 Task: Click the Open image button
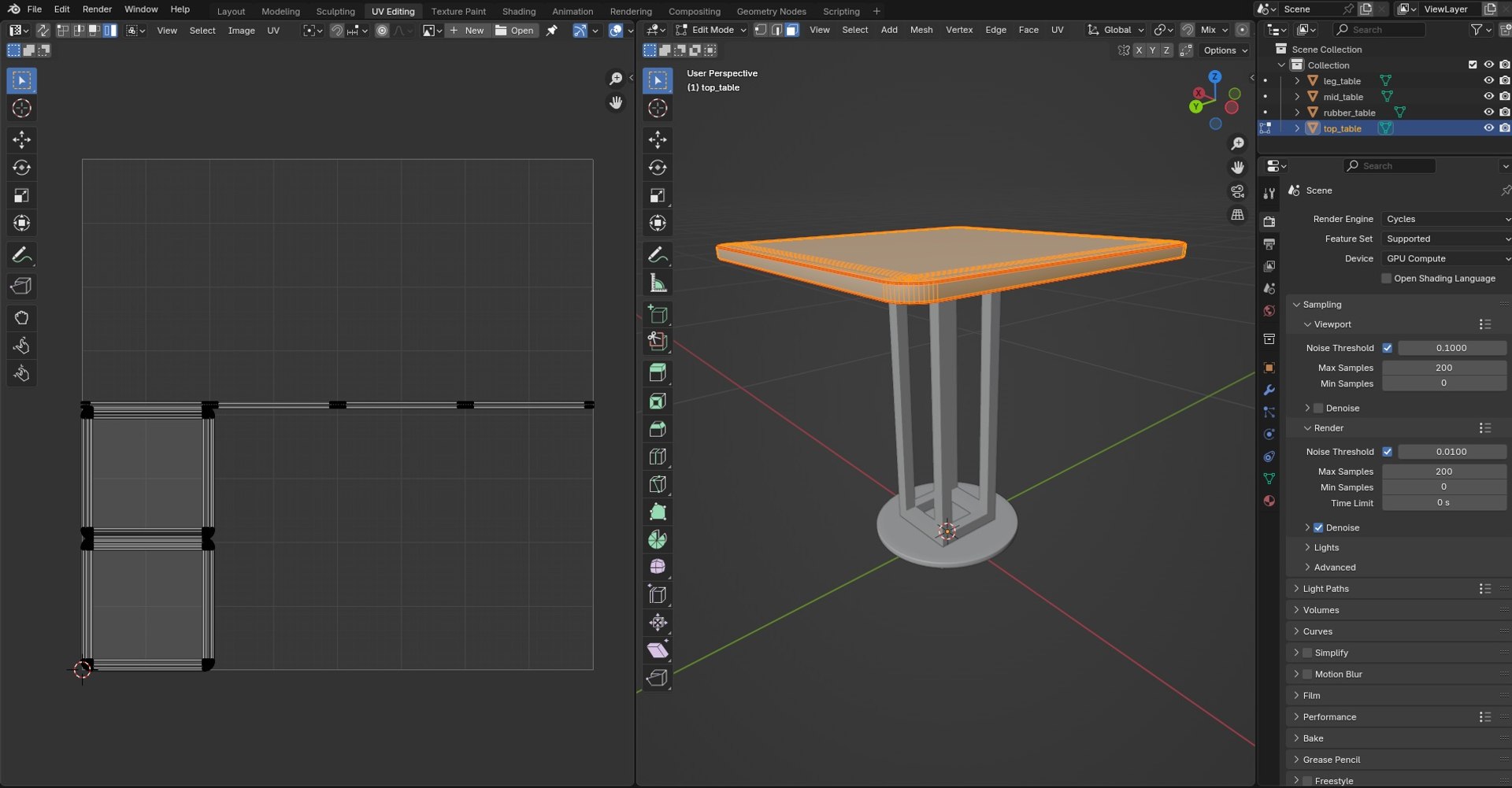514,31
